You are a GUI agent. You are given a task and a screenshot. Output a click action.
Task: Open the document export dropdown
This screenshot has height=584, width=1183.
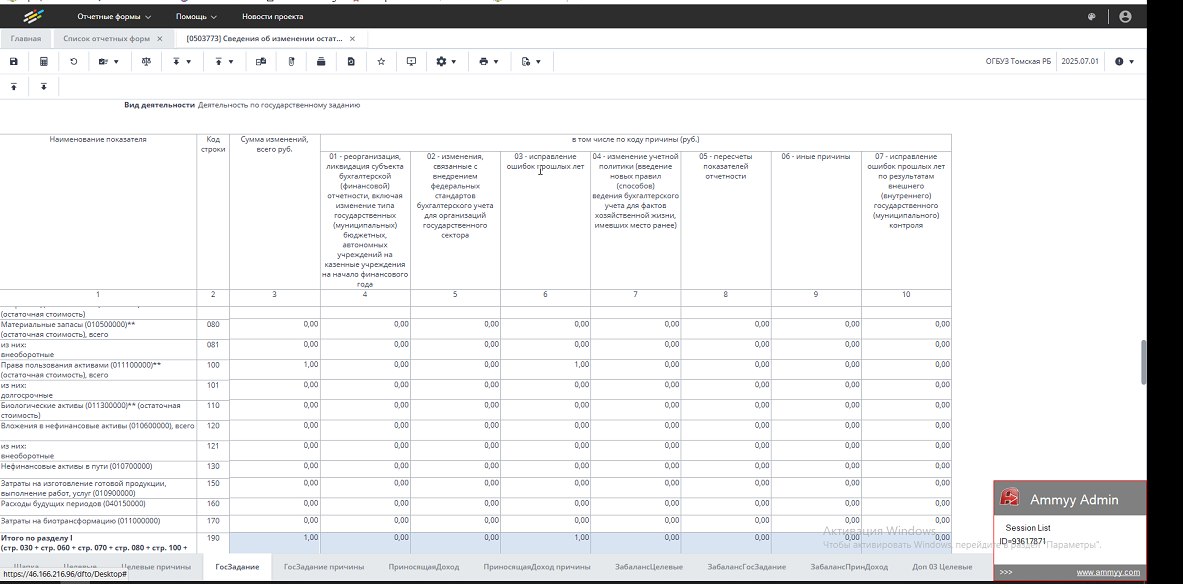(x=531, y=62)
